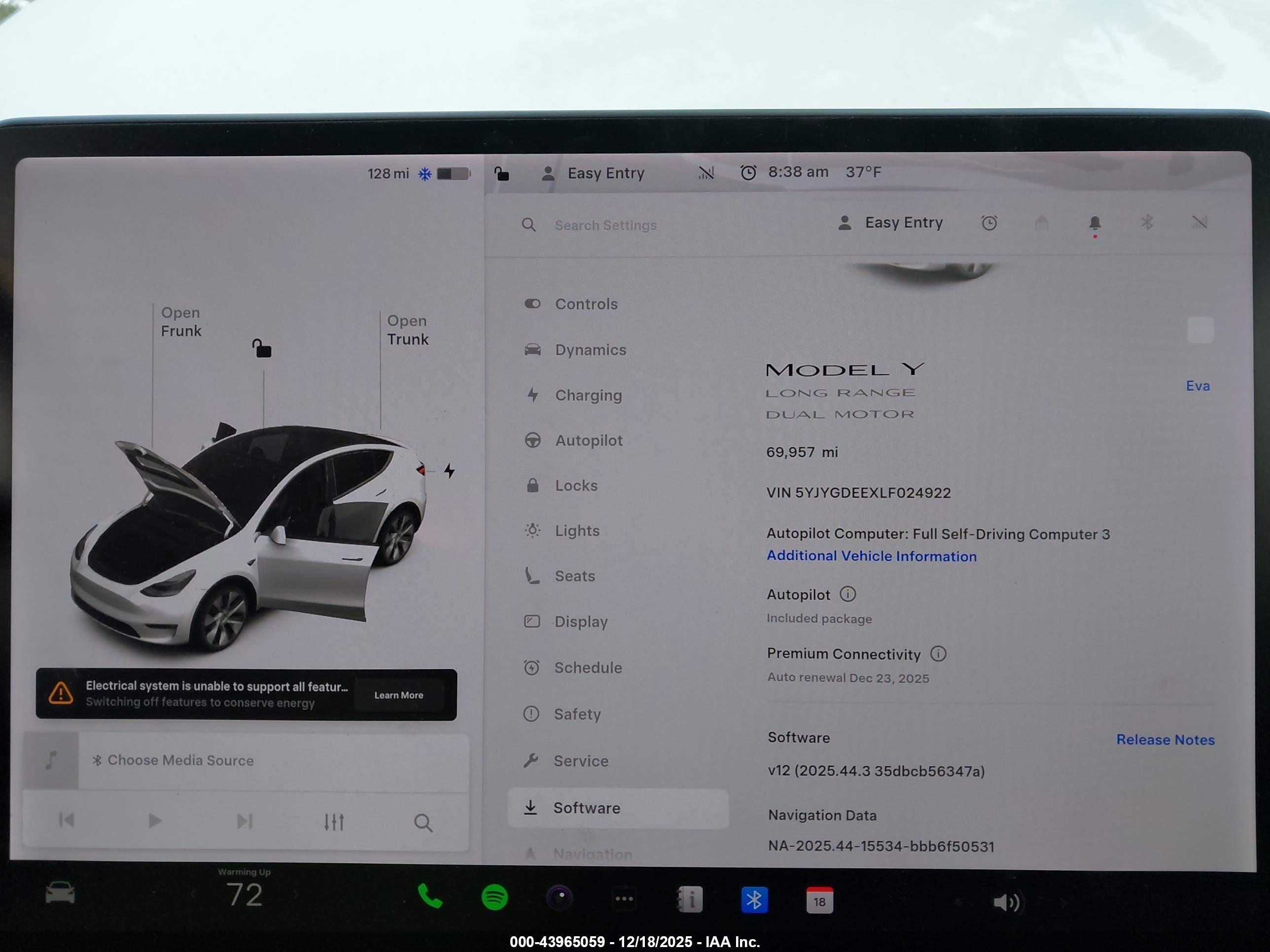Tap the software version v12 2025.44.3 text

(876, 771)
